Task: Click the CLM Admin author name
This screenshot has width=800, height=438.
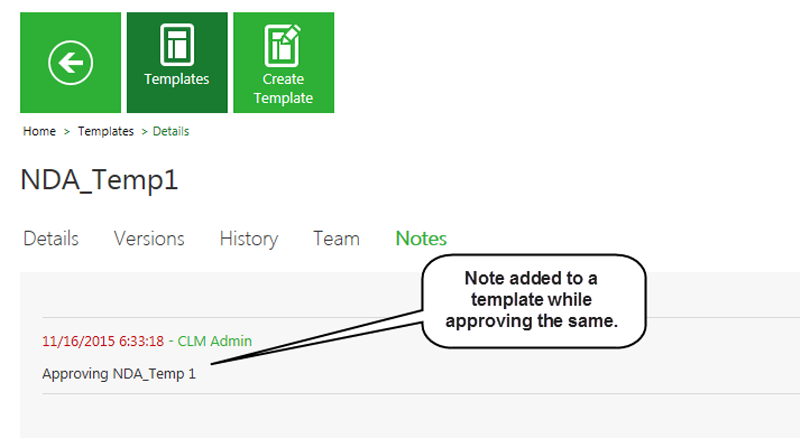Action: (214, 341)
